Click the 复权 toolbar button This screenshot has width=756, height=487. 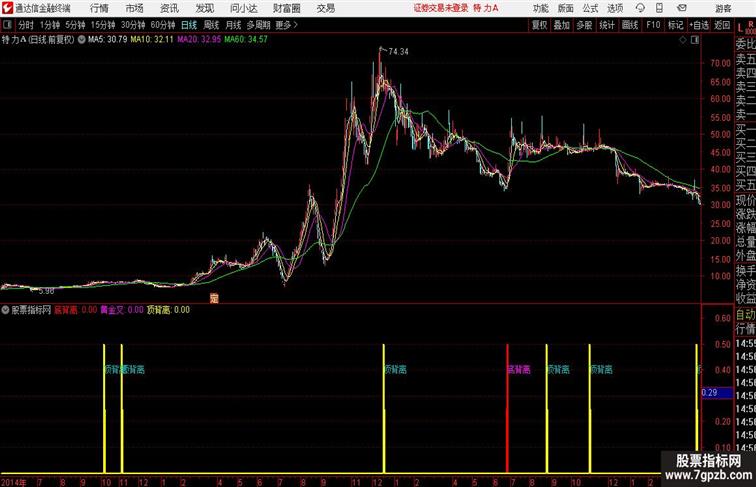pyautogui.click(x=540, y=25)
